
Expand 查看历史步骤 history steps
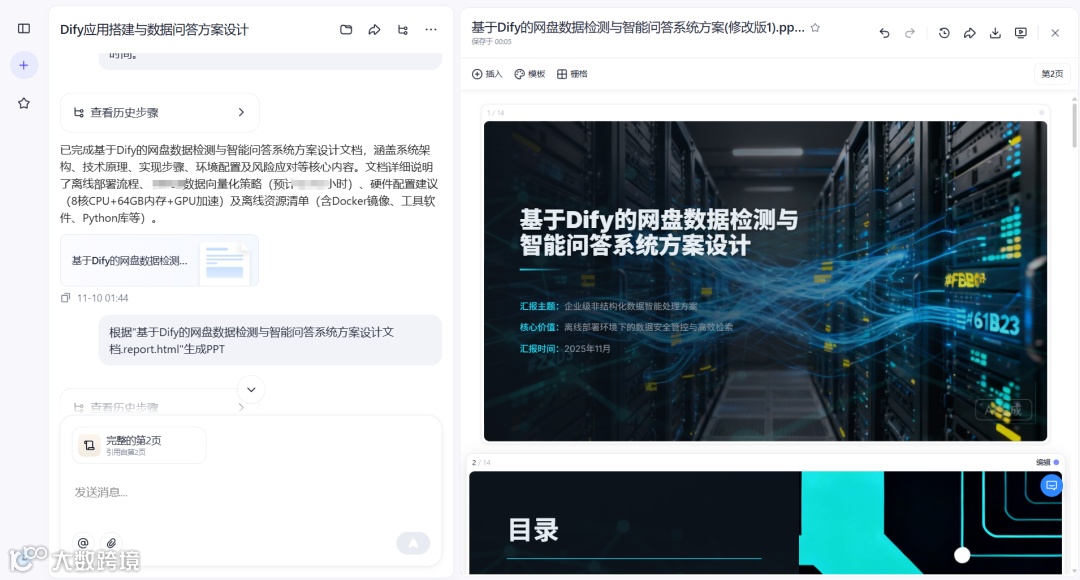click(x=160, y=112)
